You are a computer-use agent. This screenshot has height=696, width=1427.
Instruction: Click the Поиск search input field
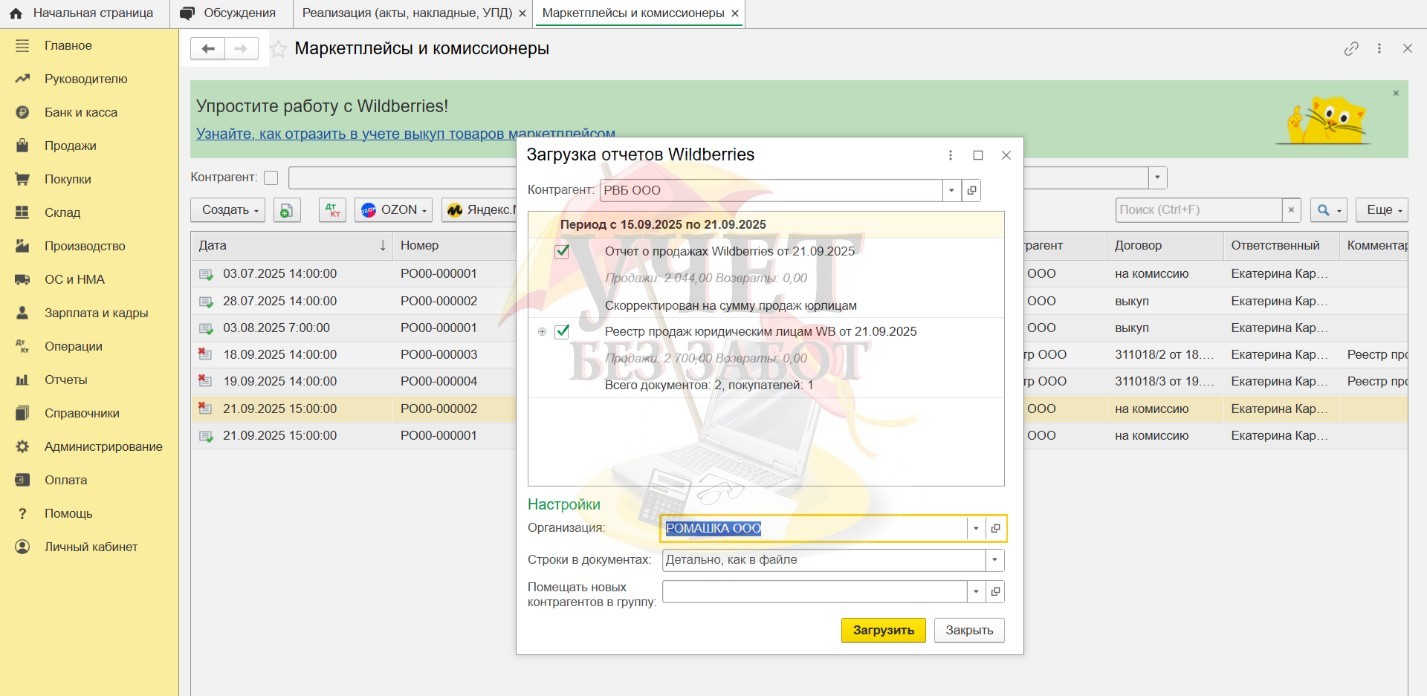1198,210
